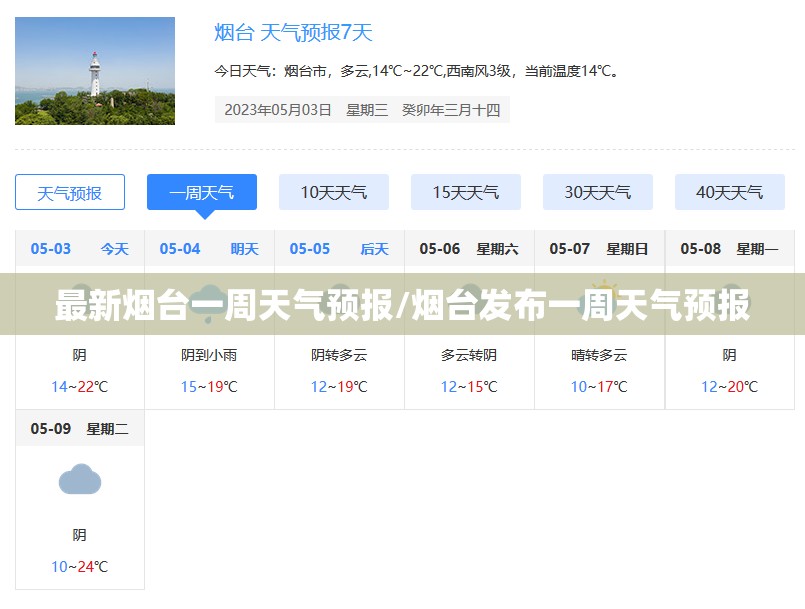Click the 05-07 星期日 day header
805x609 pixels.
[599, 249]
